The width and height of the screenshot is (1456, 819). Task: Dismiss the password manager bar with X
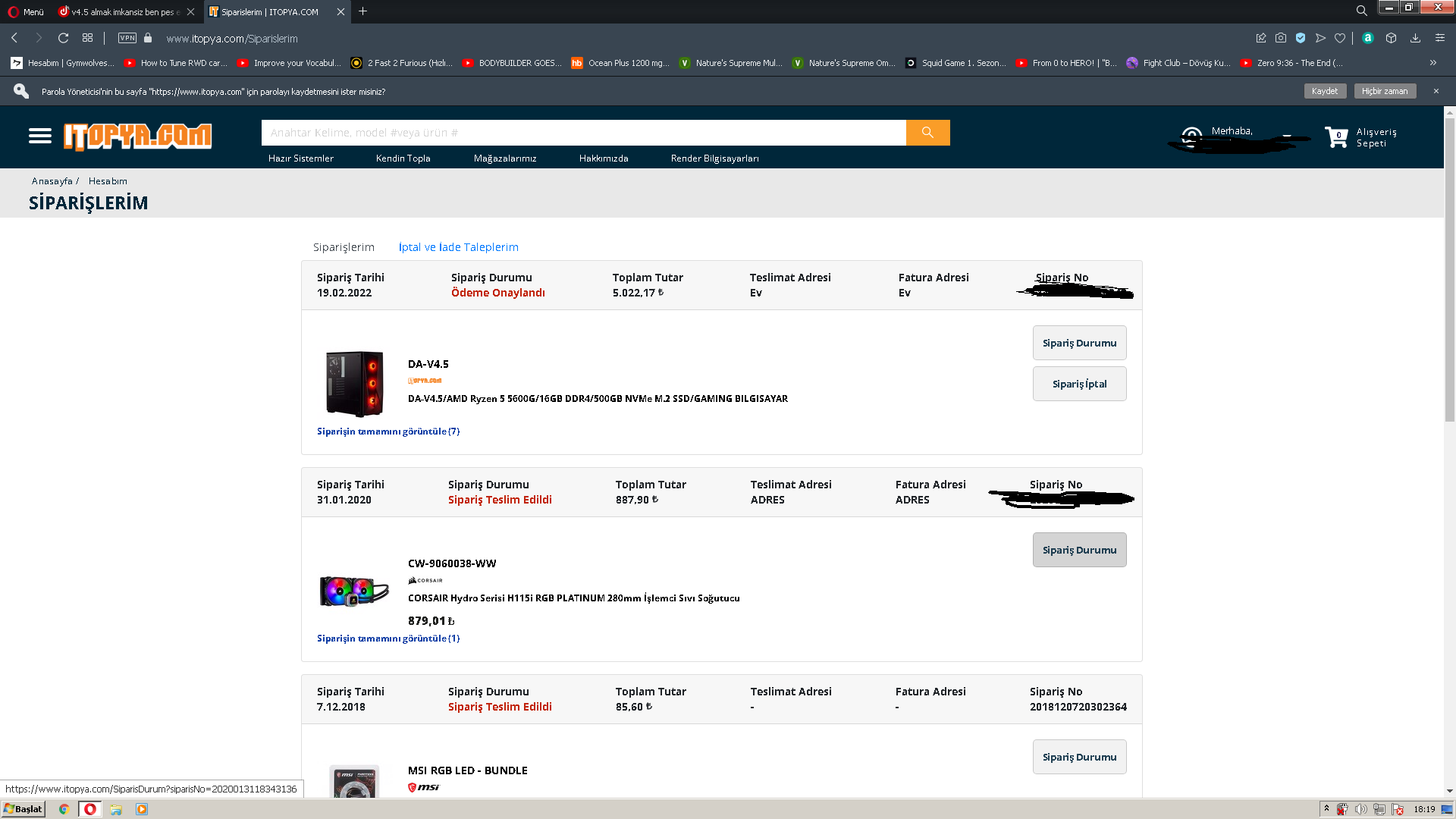click(x=1436, y=91)
